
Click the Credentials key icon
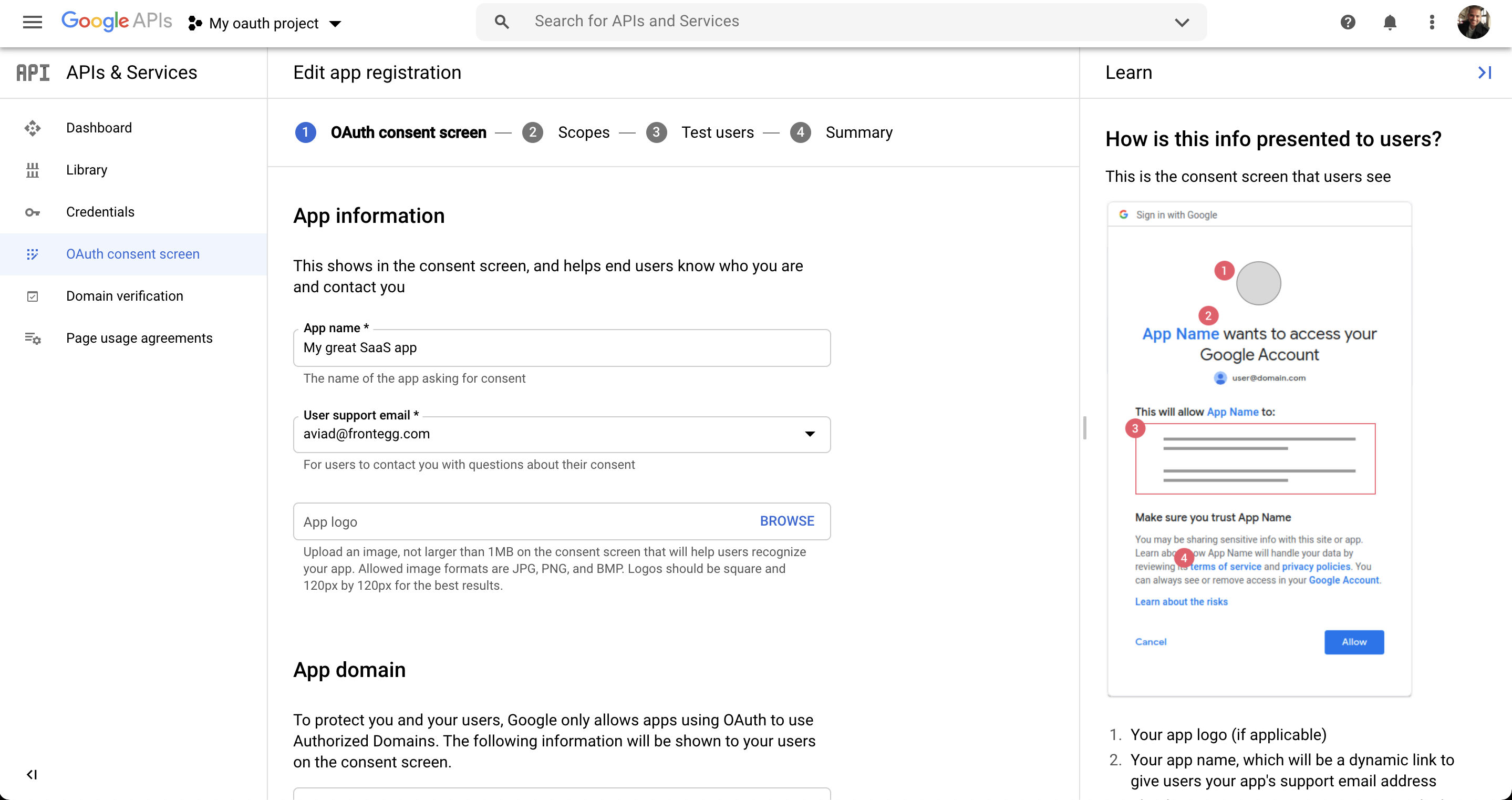pos(32,212)
